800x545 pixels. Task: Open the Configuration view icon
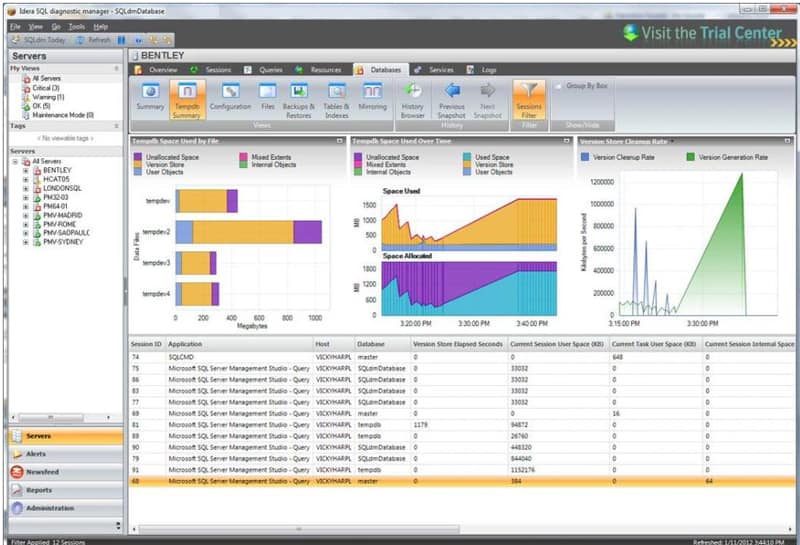230,97
